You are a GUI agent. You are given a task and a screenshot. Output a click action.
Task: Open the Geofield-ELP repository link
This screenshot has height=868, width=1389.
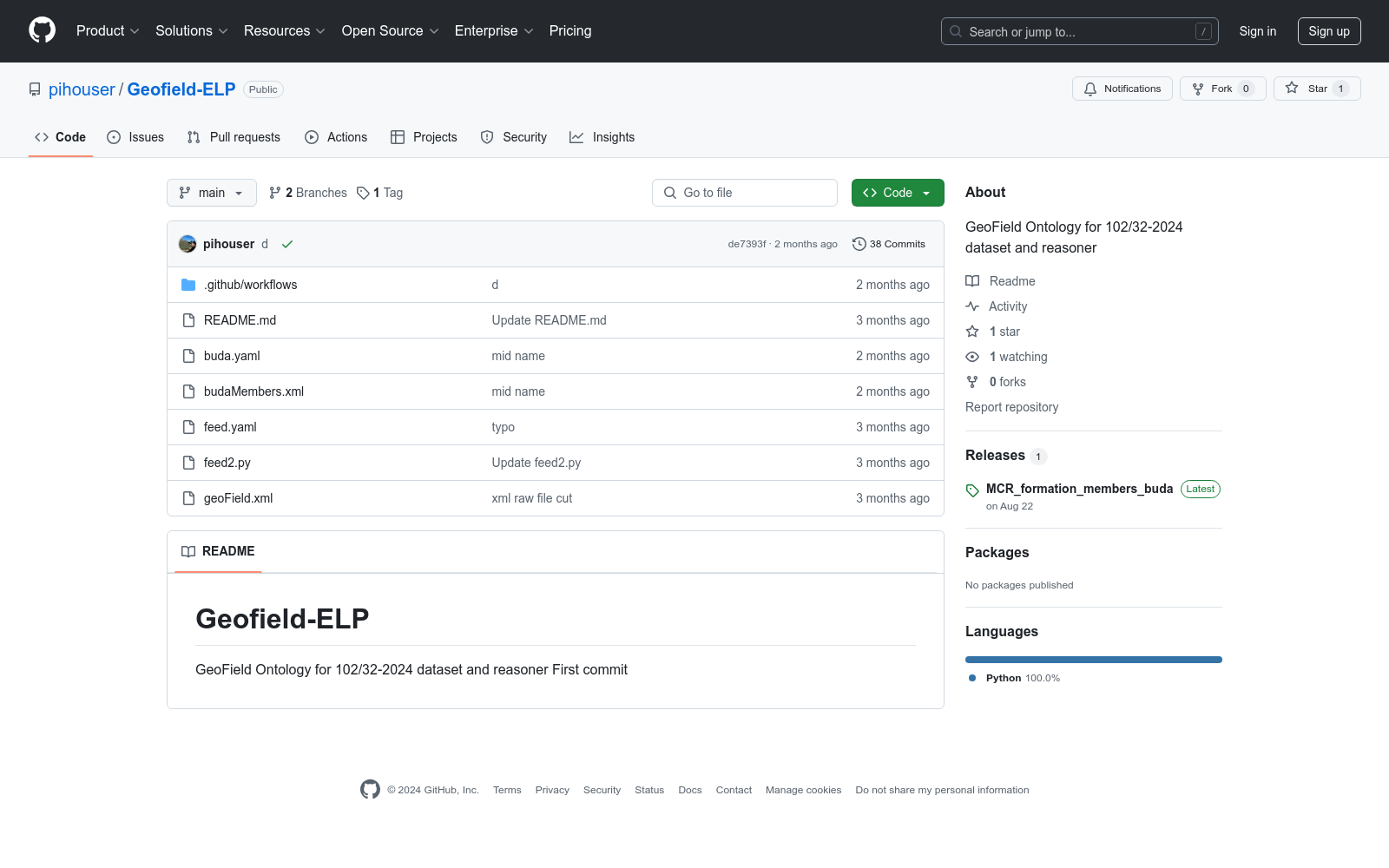point(181,89)
